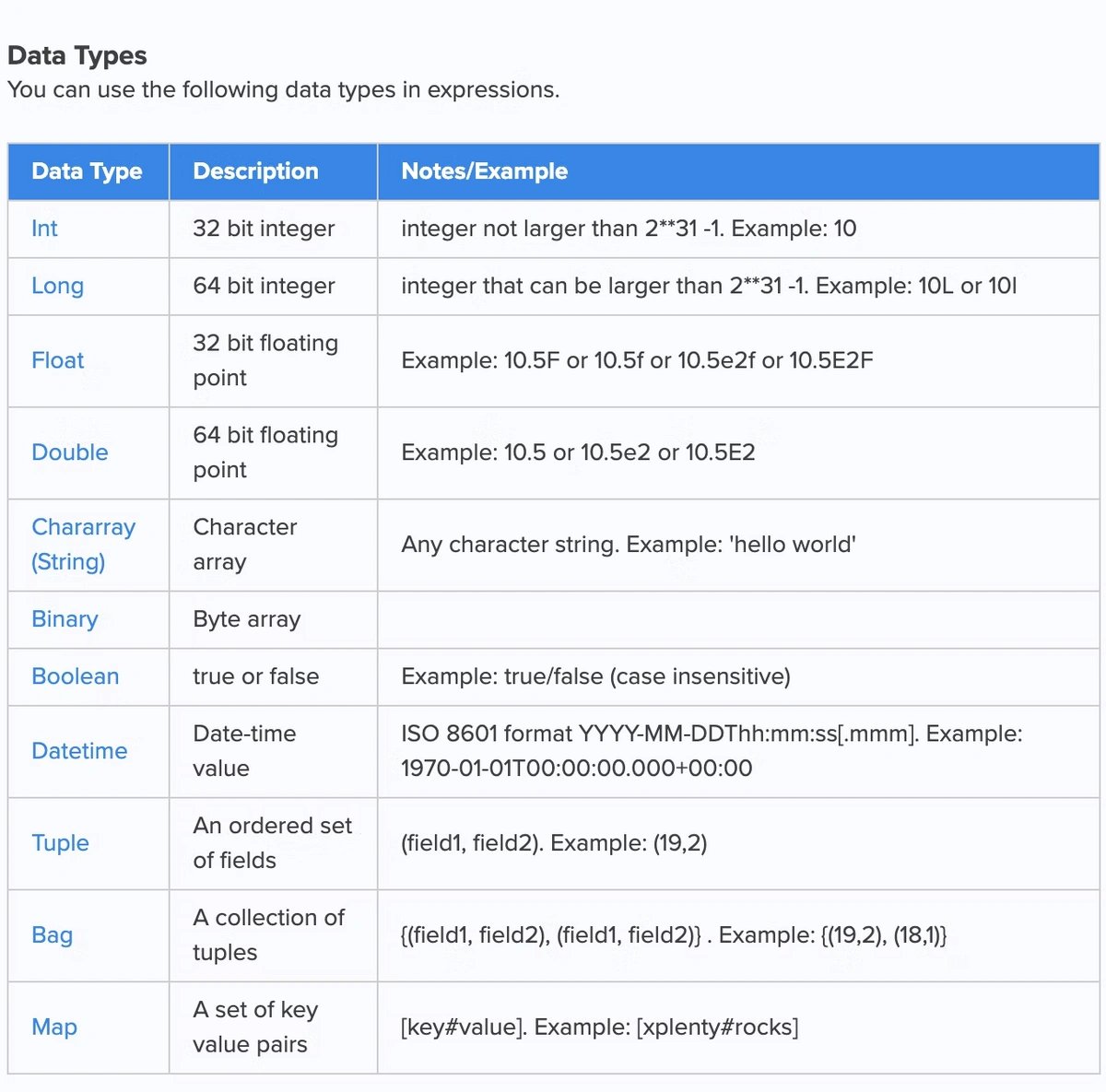Open the Float data type link
Image resolution: width=1106 pixels, height=1092 pixels.
point(57,360)
